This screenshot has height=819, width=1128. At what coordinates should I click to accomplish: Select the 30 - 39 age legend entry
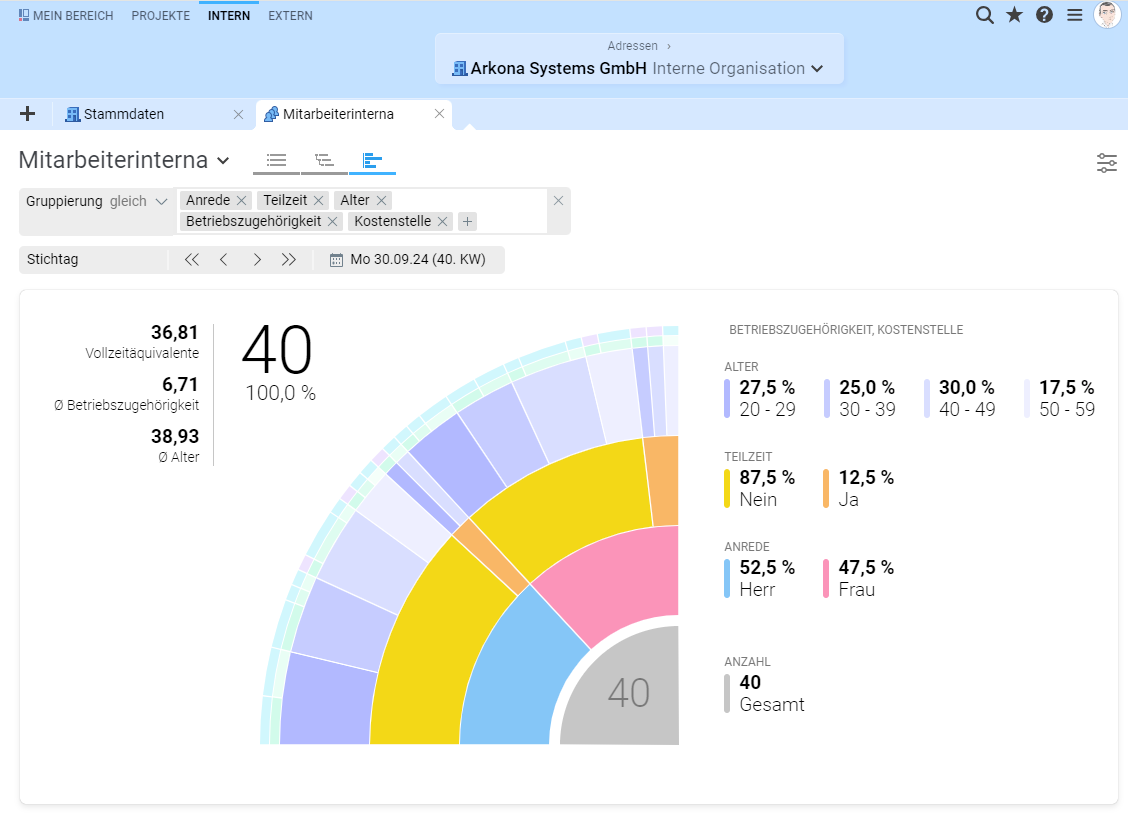tap(860, 398)
